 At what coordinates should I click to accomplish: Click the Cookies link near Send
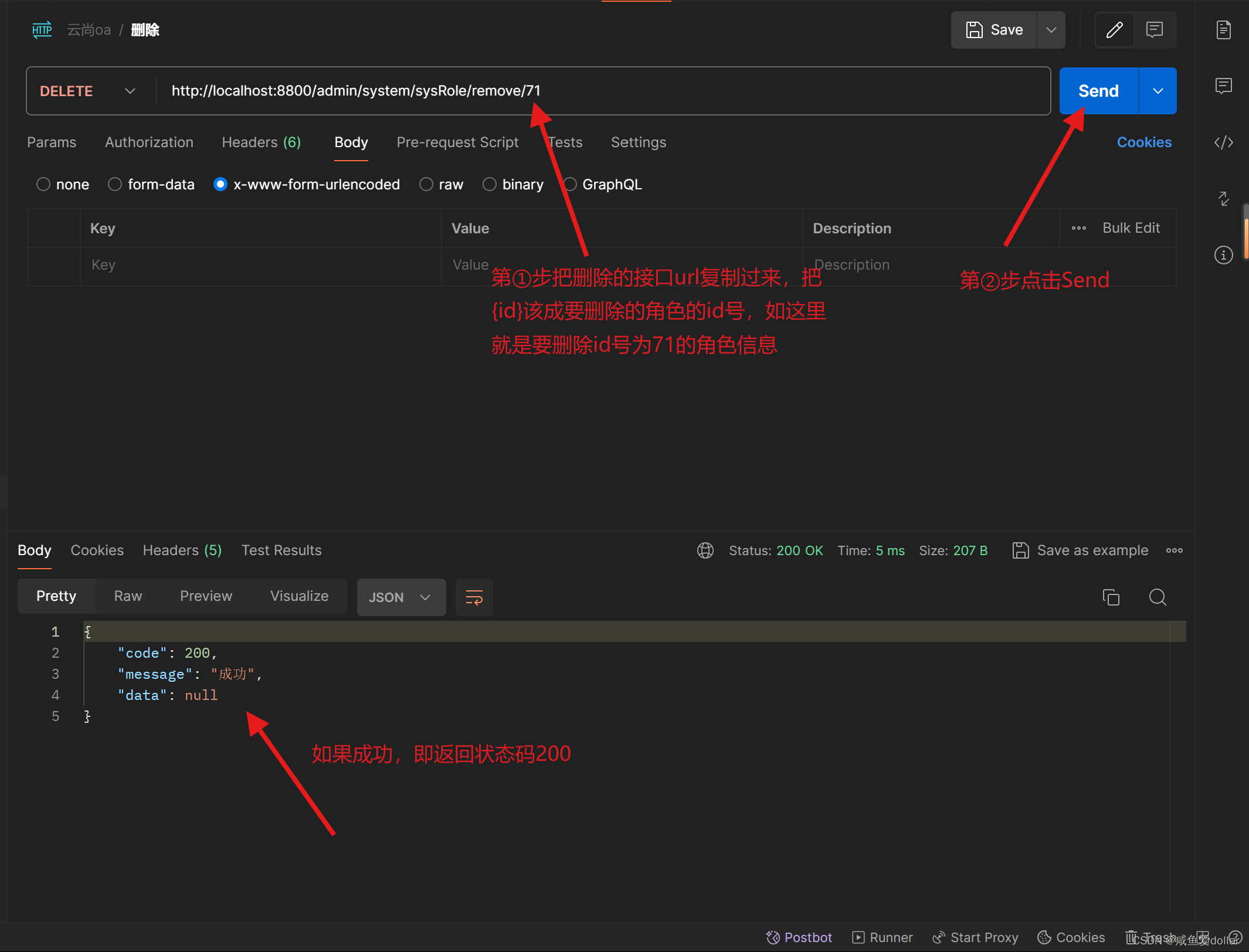coord(1144,142)
